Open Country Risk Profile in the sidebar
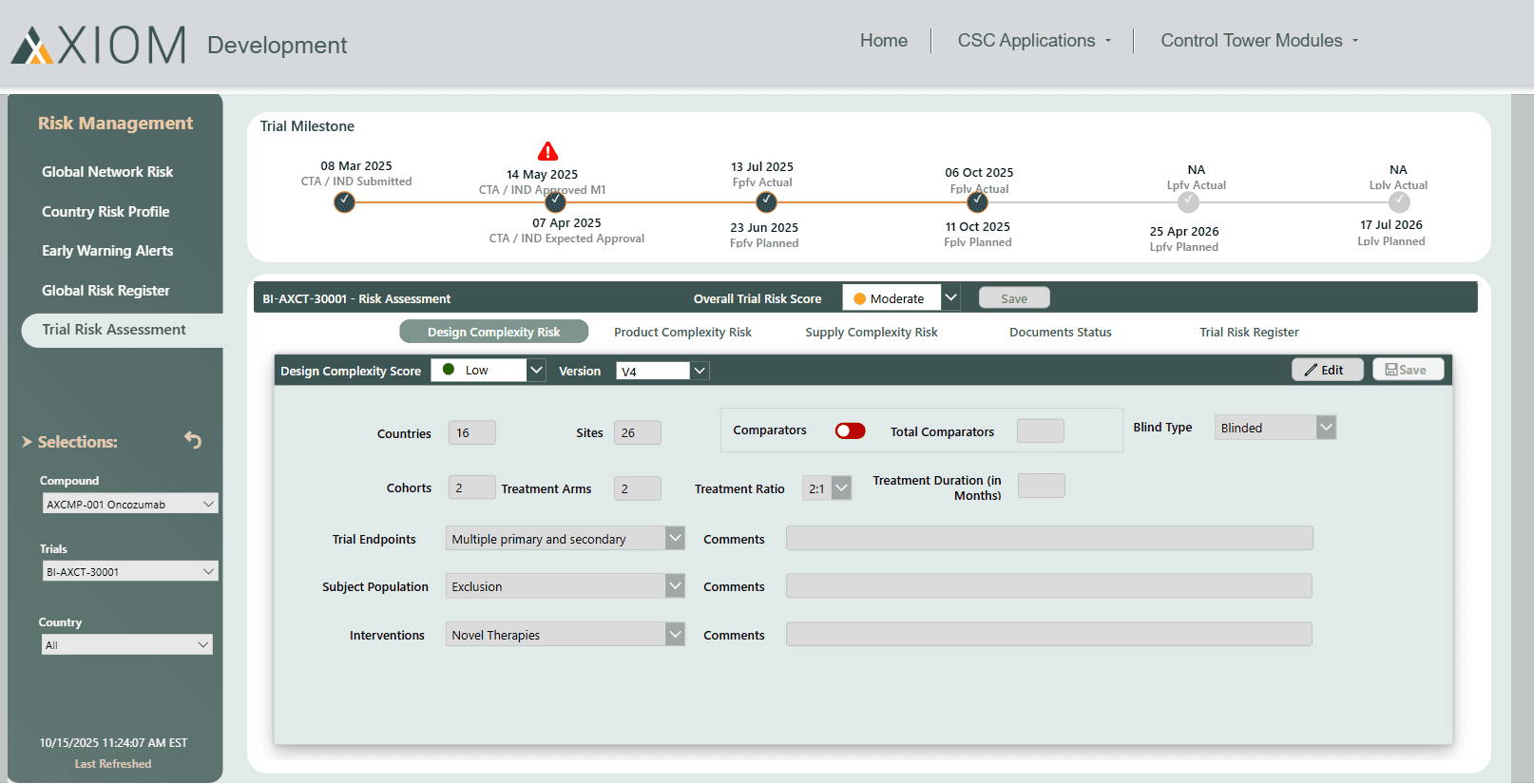 coord(105,212)
